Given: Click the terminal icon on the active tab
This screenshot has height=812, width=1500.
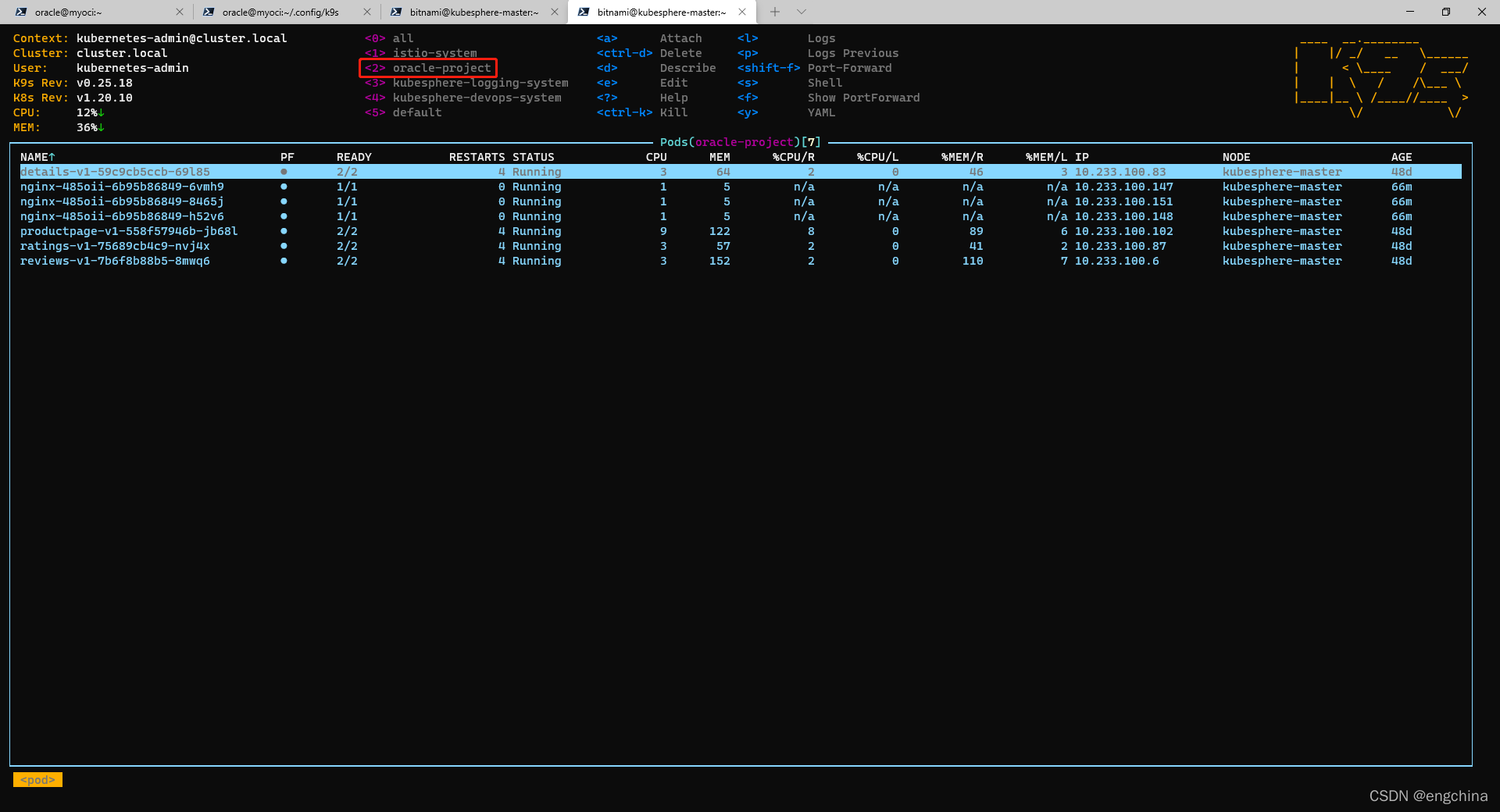Looking at the screenshot, I should point(584,12).
